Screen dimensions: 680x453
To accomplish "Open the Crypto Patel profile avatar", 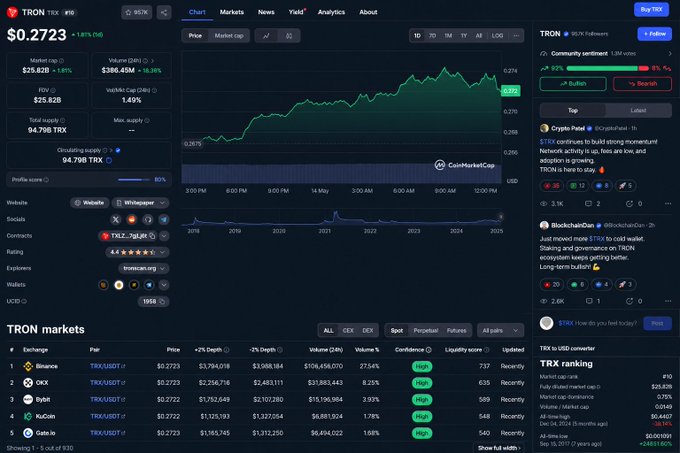I will point(544,128).
